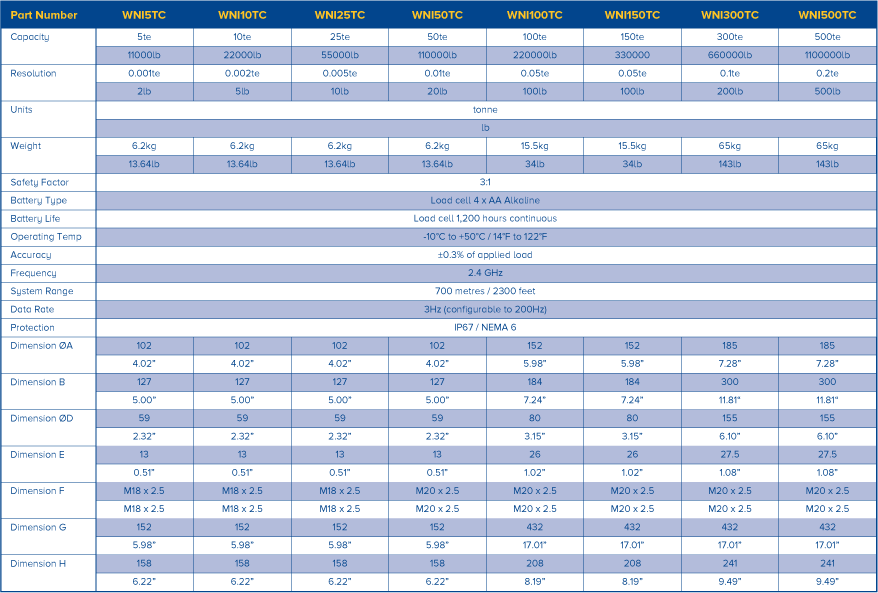
Task: Select the Load cell 4 x AA Alkaline cell
Action: pyautogui.click(x=485, y=200)
